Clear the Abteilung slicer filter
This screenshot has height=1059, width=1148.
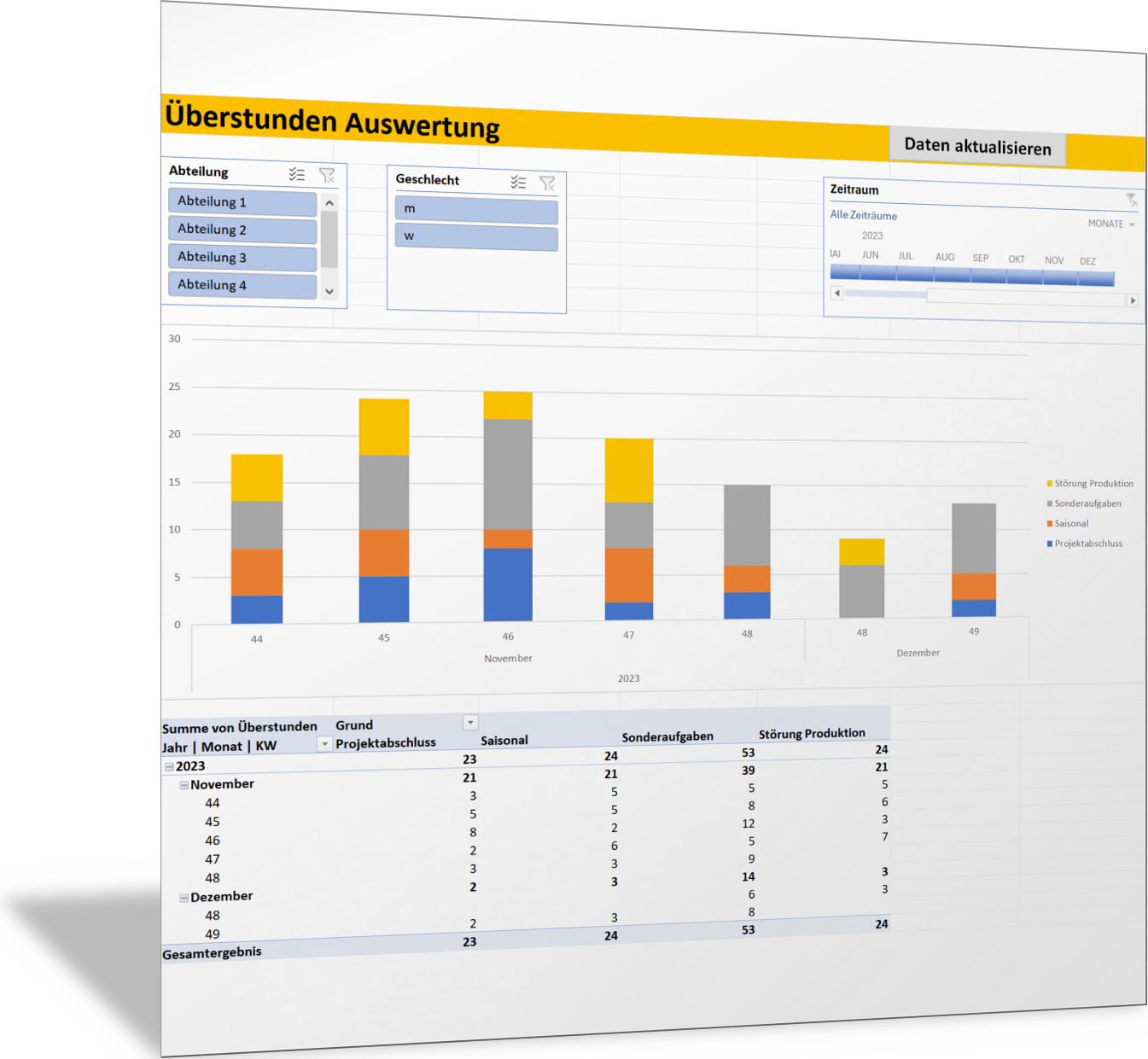tap(327, 175)
